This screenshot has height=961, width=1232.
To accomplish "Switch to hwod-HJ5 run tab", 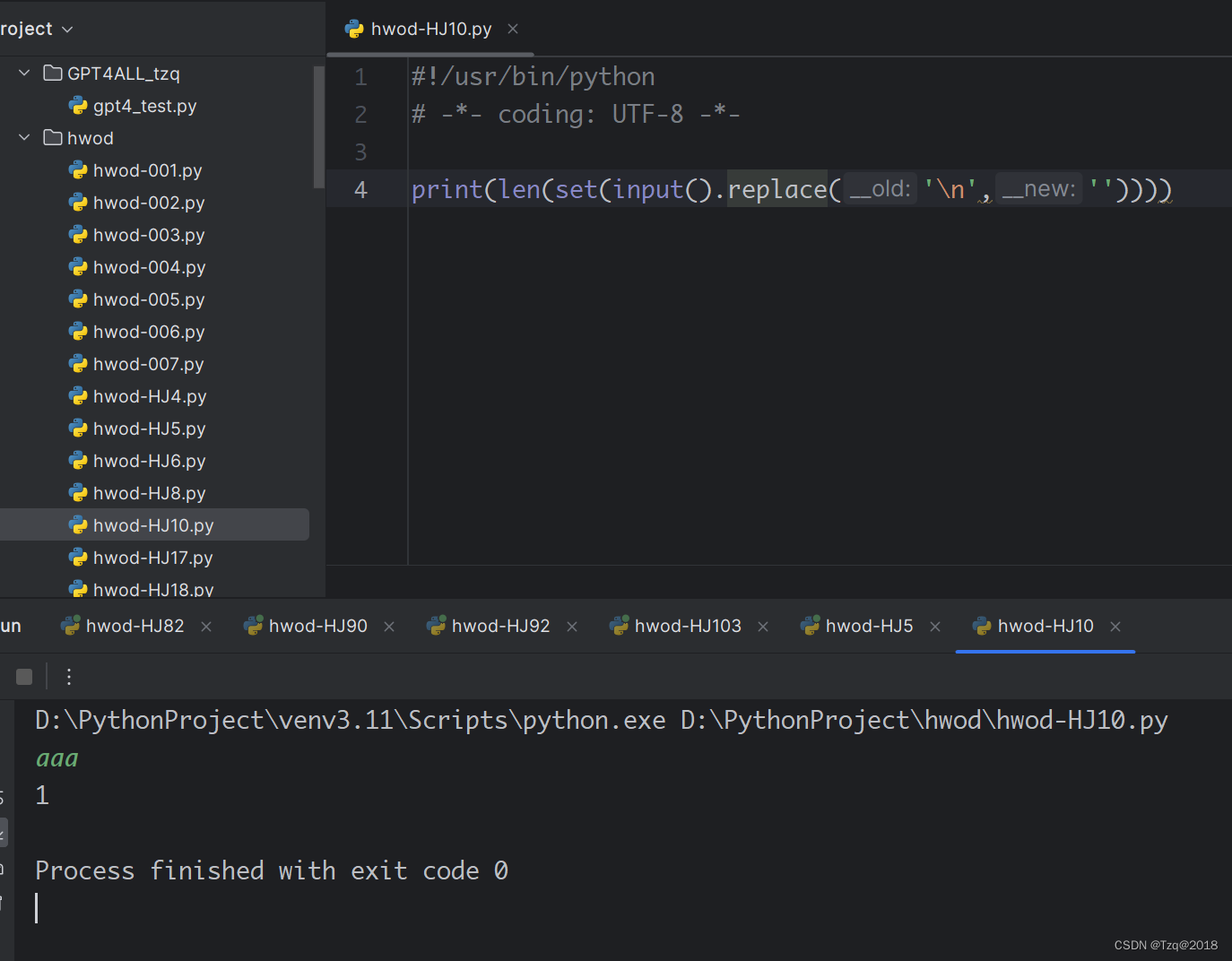I will pyautogui.click(x=869, y=626).
